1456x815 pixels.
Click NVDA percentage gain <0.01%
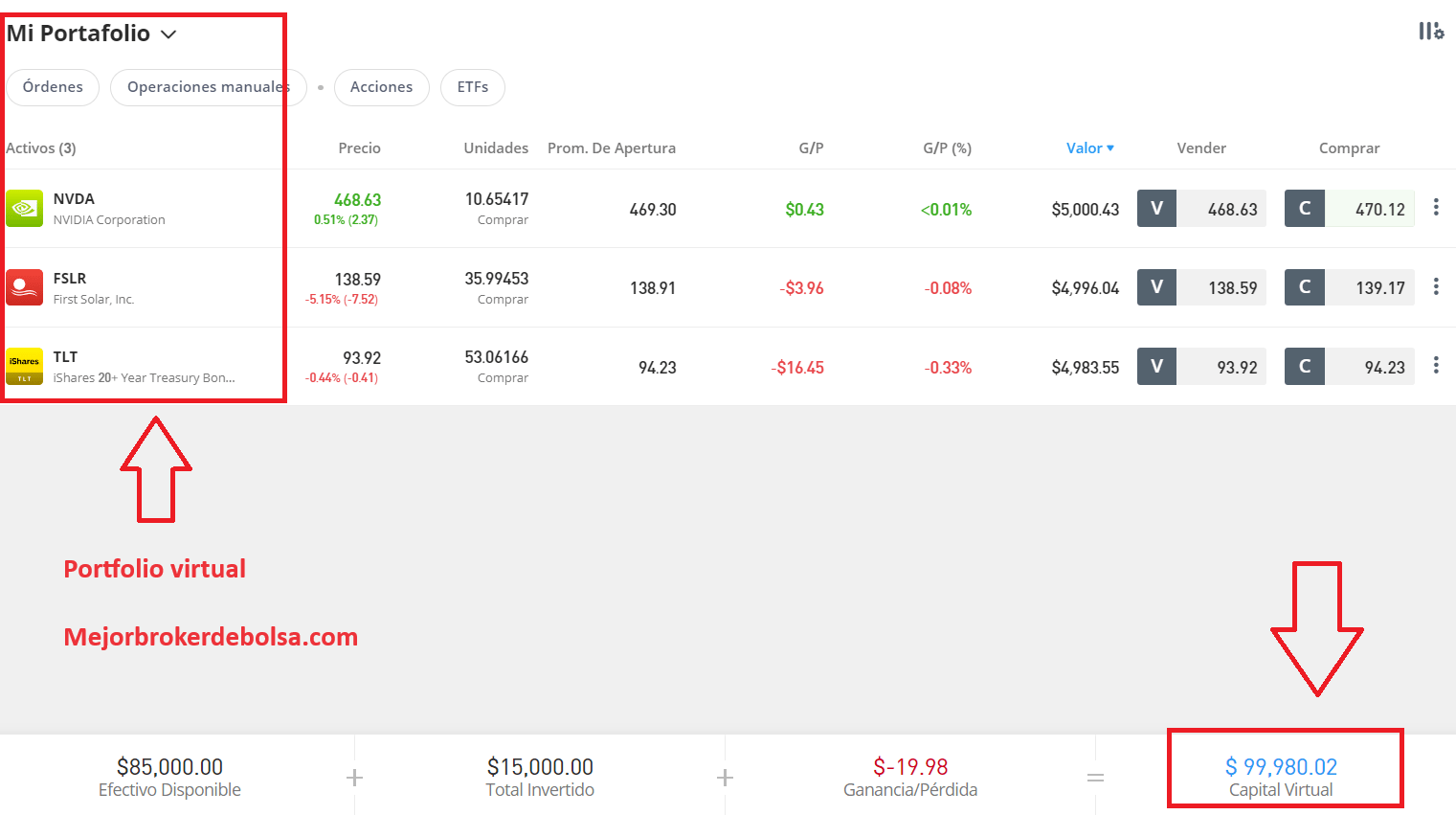(x=946, y=210)
